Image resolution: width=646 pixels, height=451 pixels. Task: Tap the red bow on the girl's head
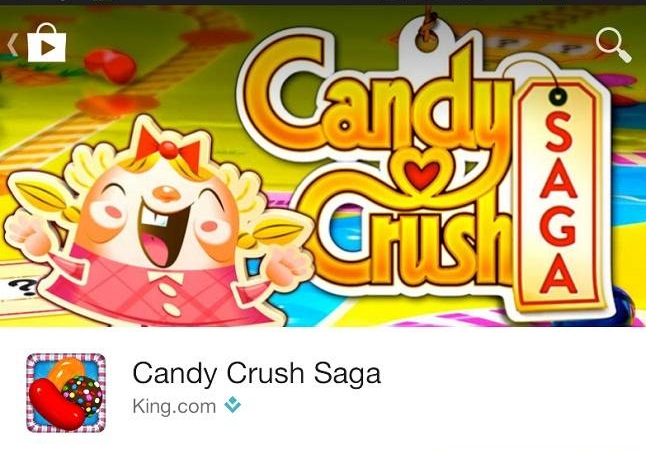(168, 149)
